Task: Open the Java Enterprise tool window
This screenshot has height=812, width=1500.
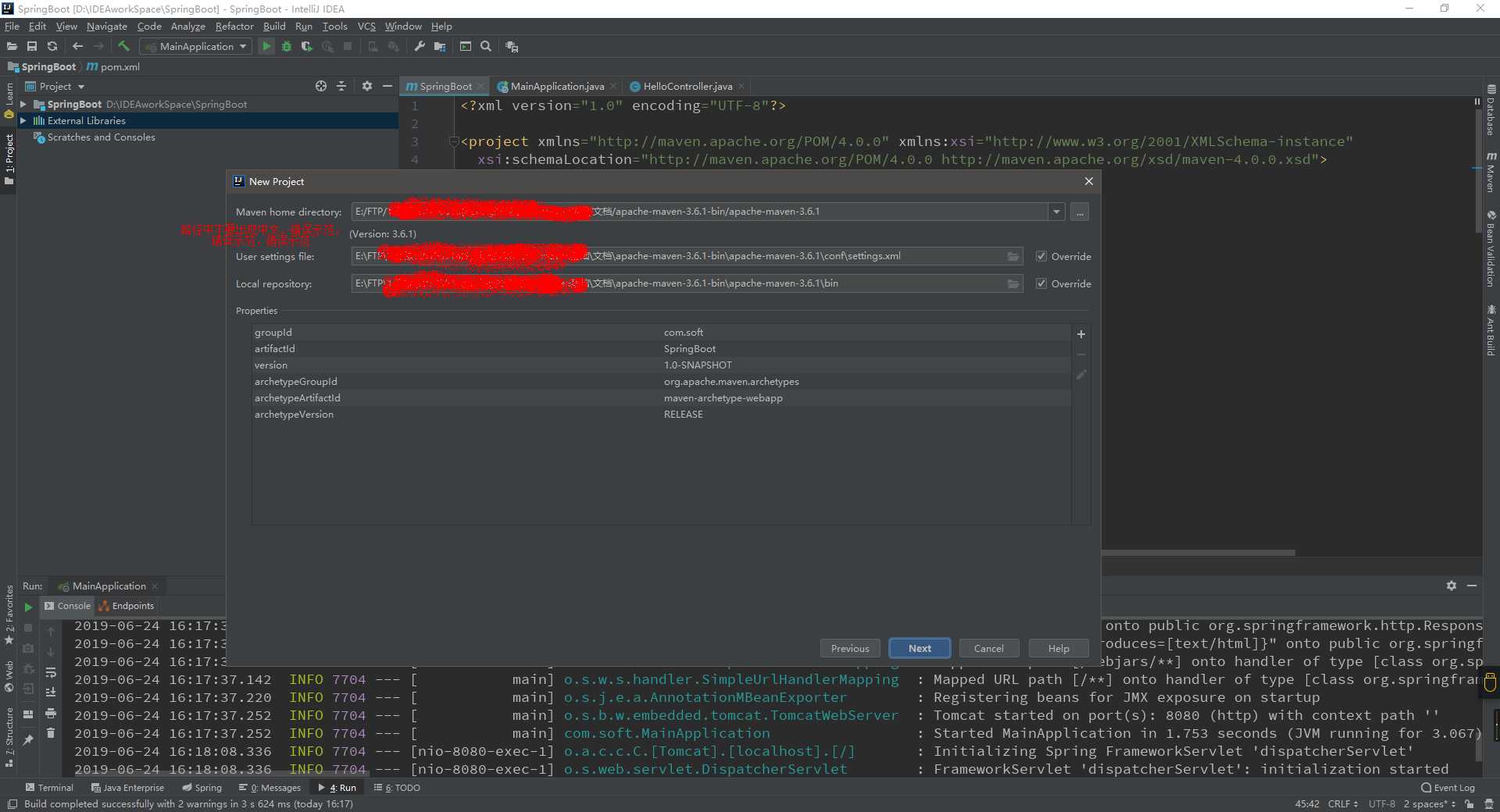Action: click(128, 788)
